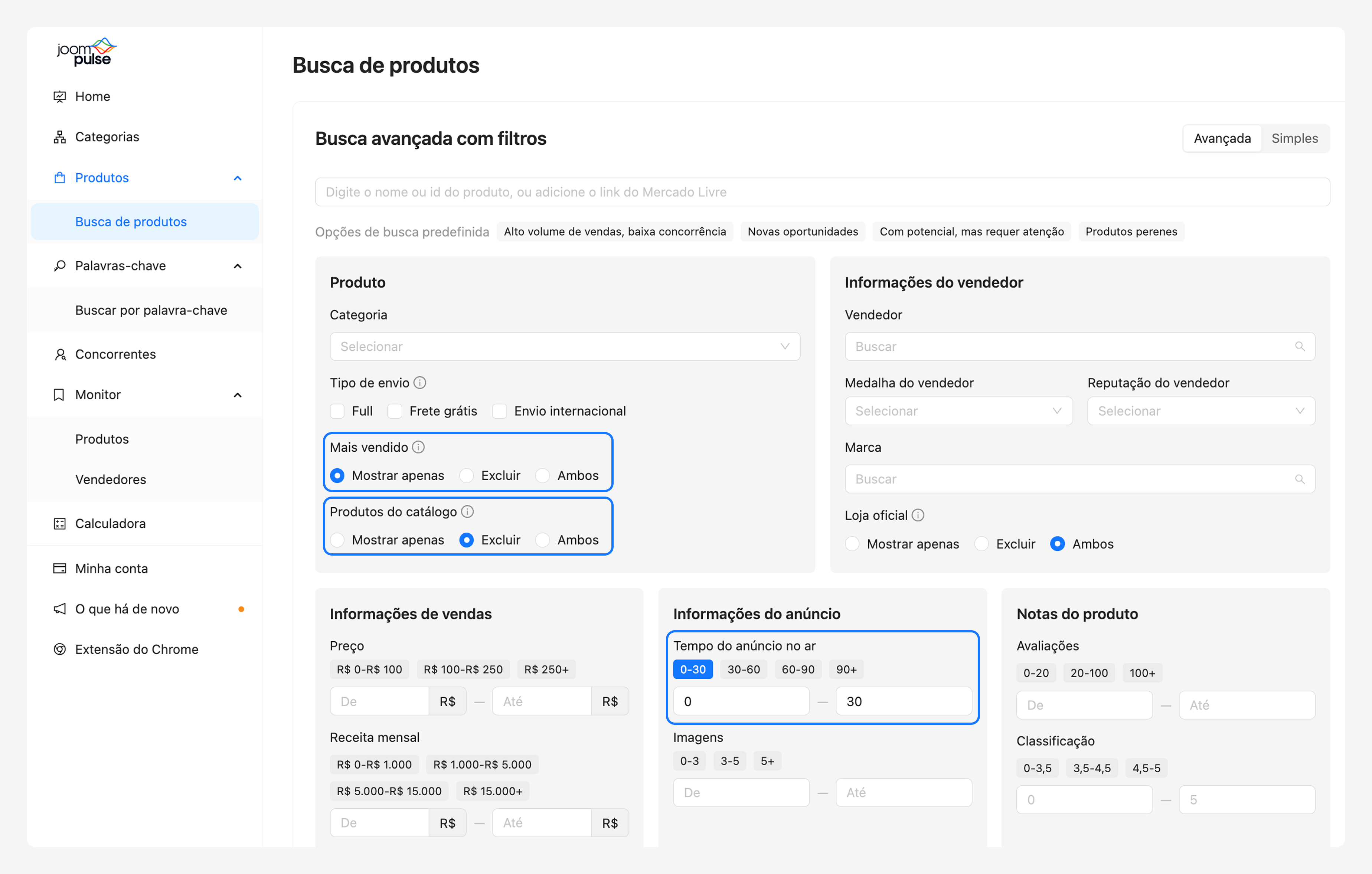Viewport: 1372px width, 874px height.
Task: Click the product name search field
Action: [821, 192]
